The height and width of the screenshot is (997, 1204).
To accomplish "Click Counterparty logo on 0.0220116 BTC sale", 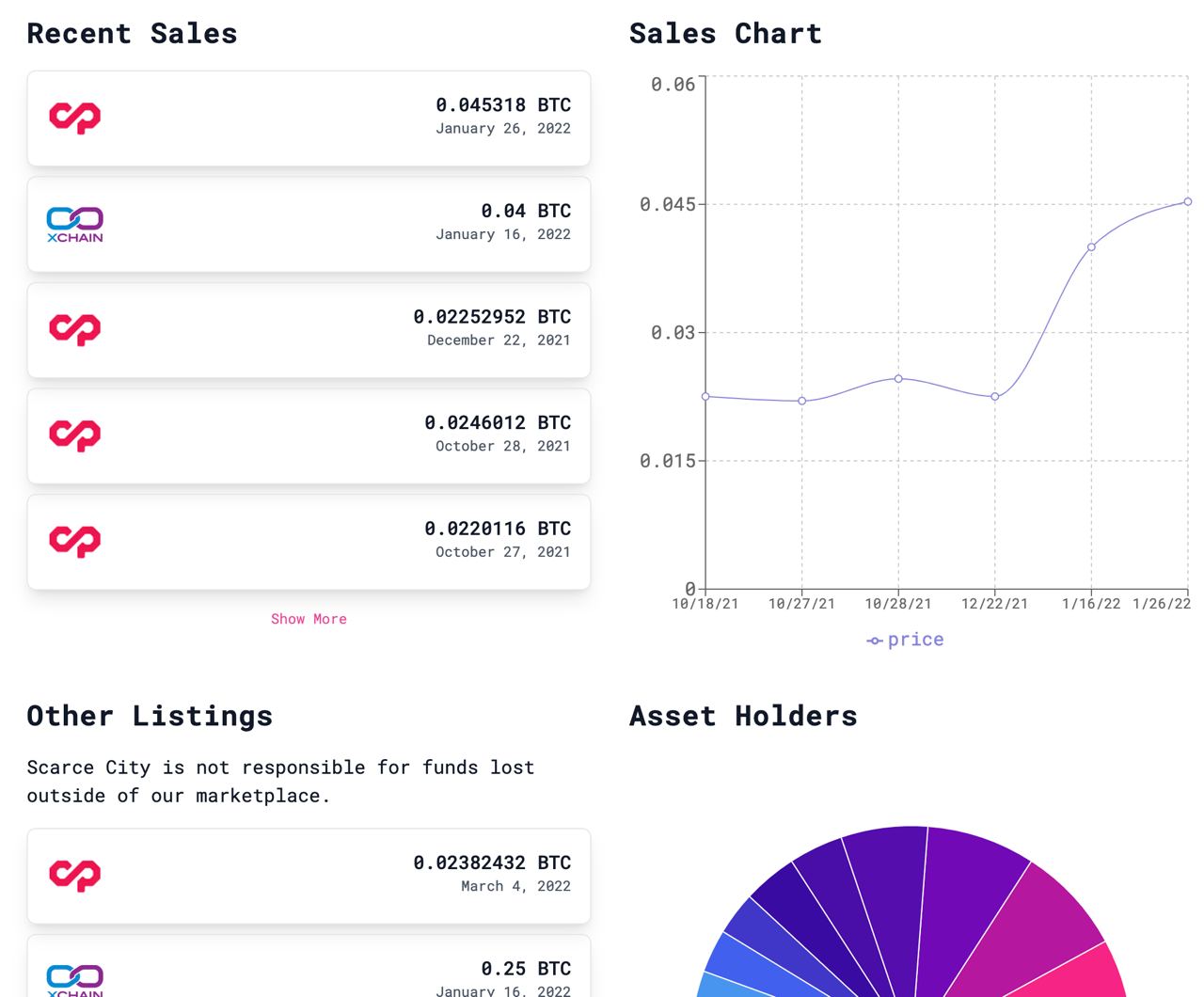I will pos(74,542).
